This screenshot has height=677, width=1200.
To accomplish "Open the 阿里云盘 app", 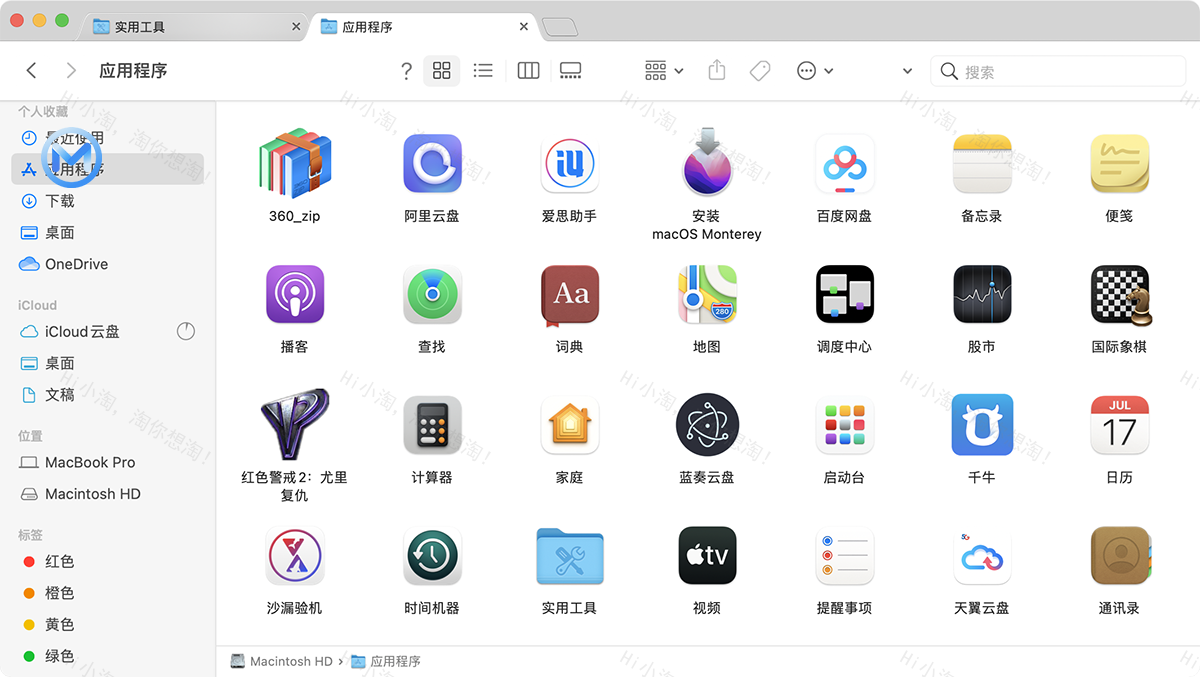I will 432,163.
